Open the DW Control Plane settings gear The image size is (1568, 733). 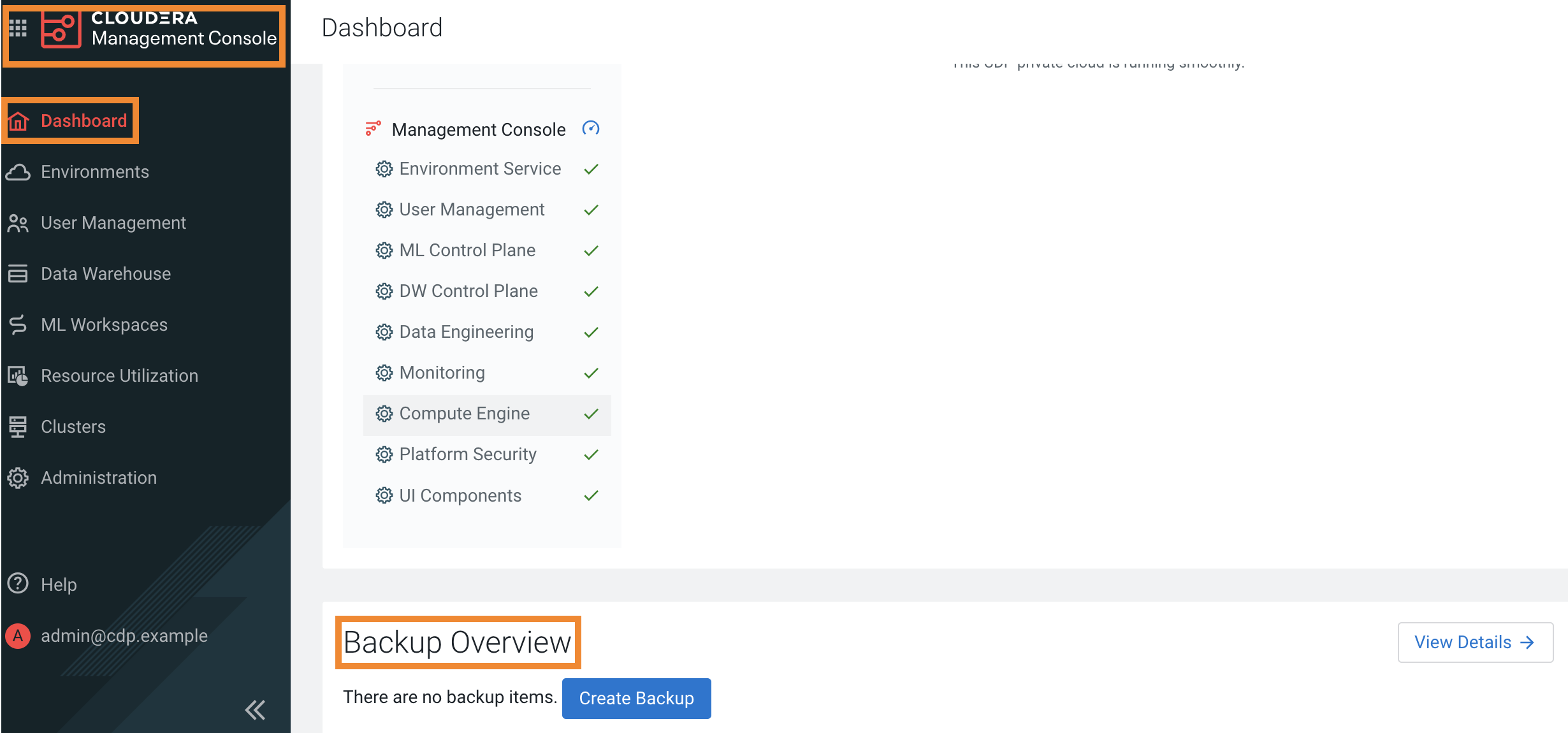coord(384,291)
